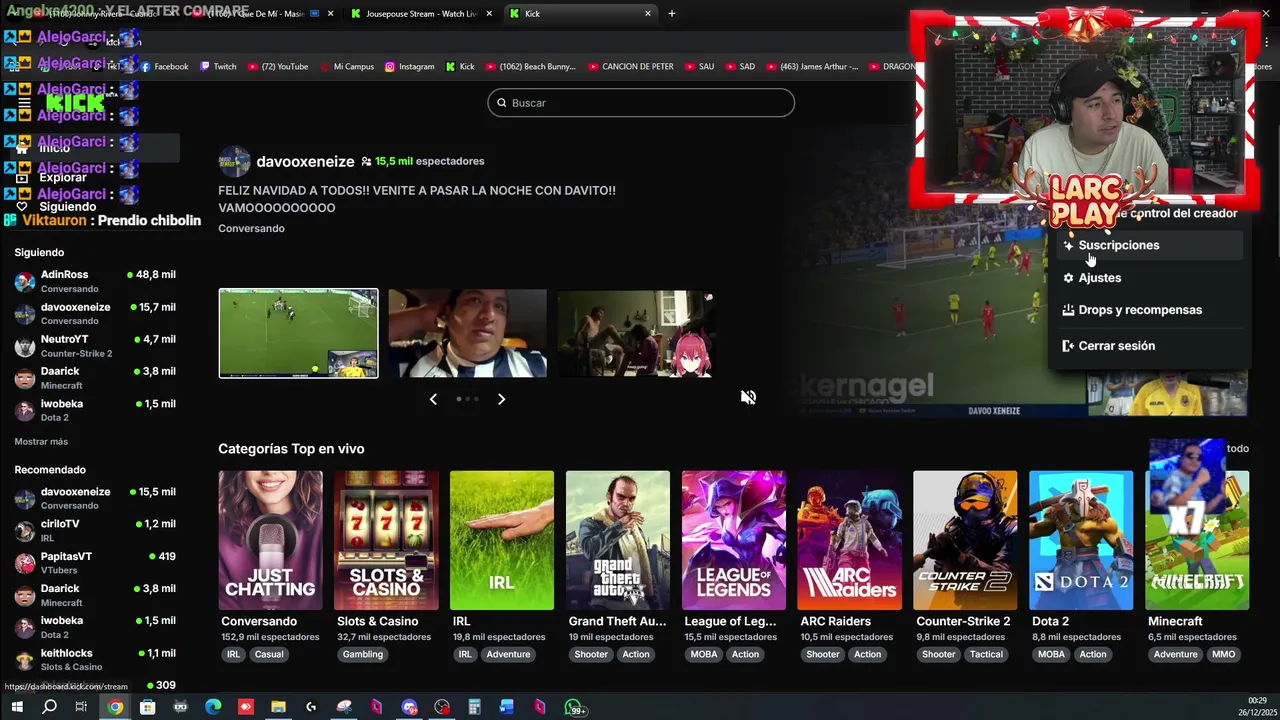This screenshot has width=1280, height=720.
Task: Open ciriloTV channel in Recomendado
Action: [96, 531]
